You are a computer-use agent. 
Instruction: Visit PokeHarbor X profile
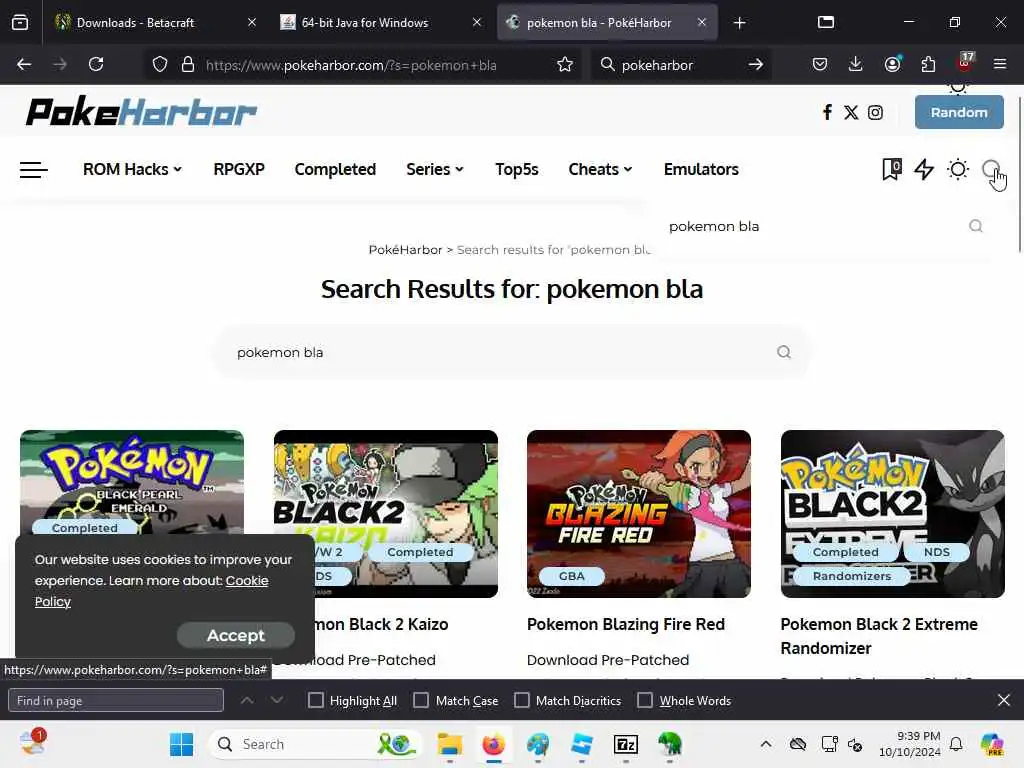pyautogui.click(x=851, y=112)
